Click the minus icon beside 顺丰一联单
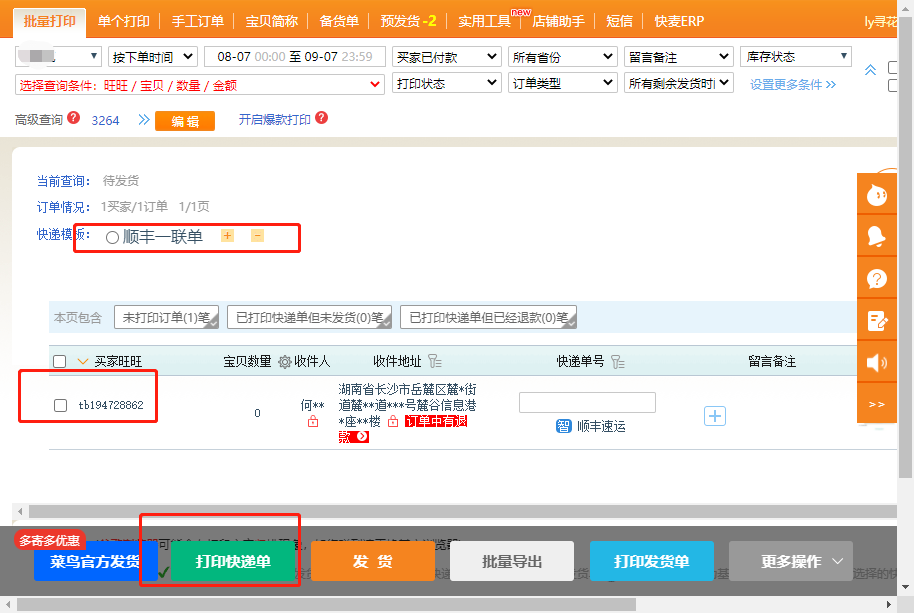The width and height of the screenshot is (914, 613). point(257,235)
